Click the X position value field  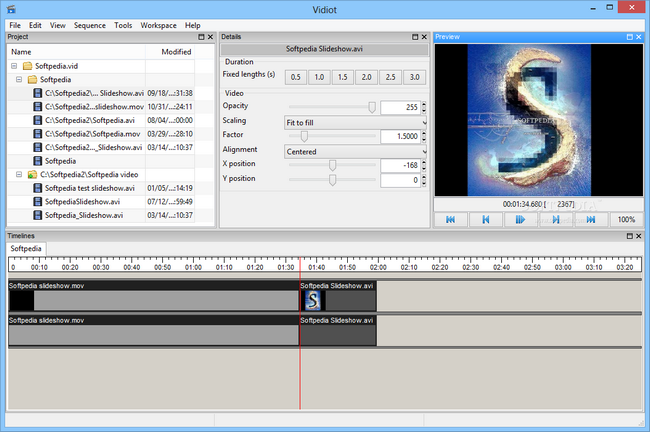coord(399,166)
